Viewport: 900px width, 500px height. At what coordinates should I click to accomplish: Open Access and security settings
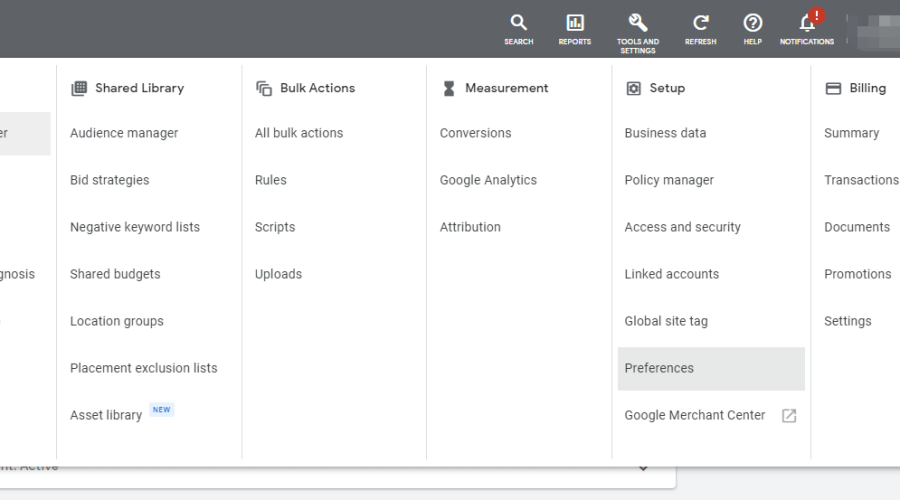click(x=682, y=227)
